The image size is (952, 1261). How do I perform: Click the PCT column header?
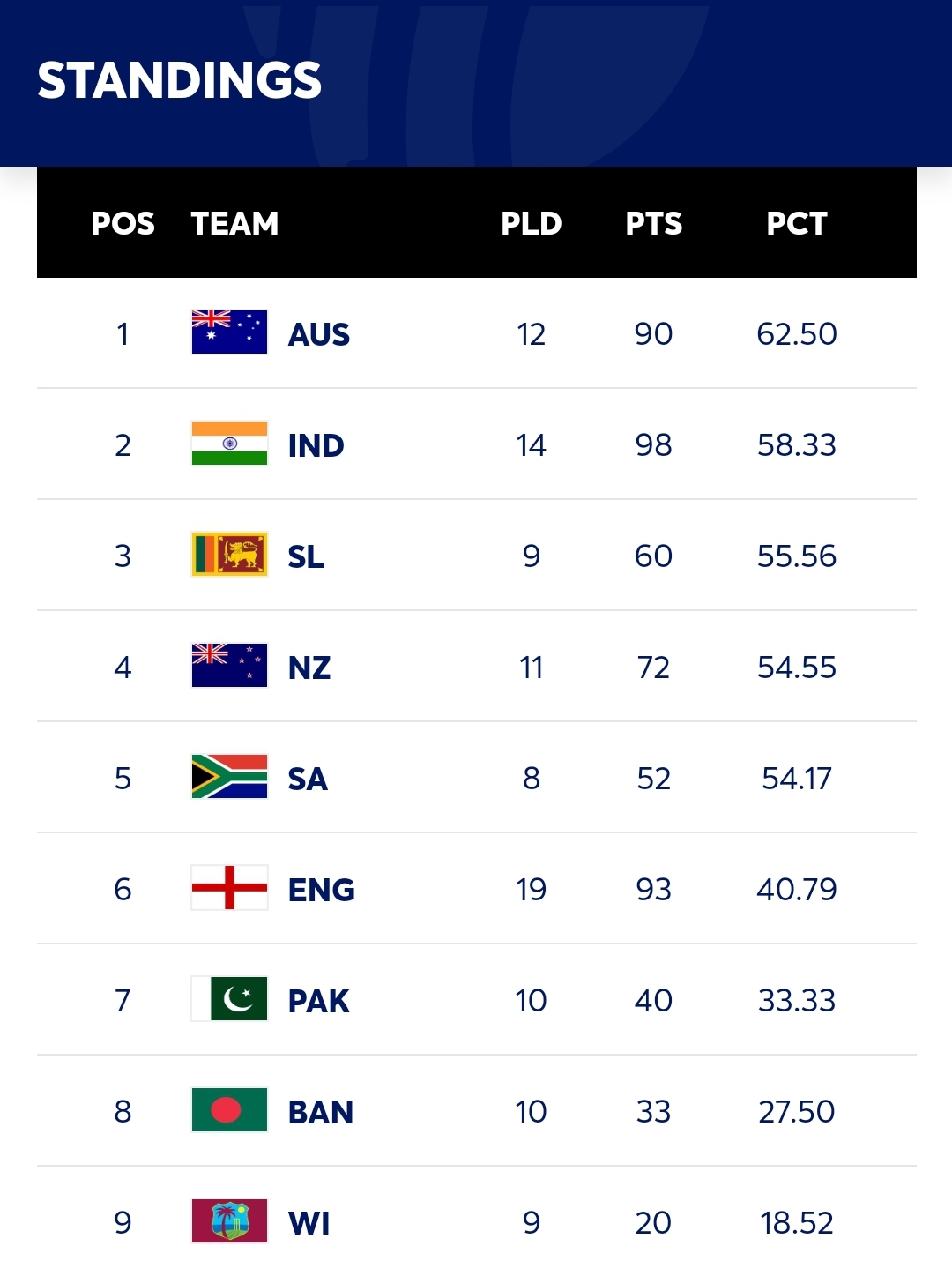pos(797,224)
